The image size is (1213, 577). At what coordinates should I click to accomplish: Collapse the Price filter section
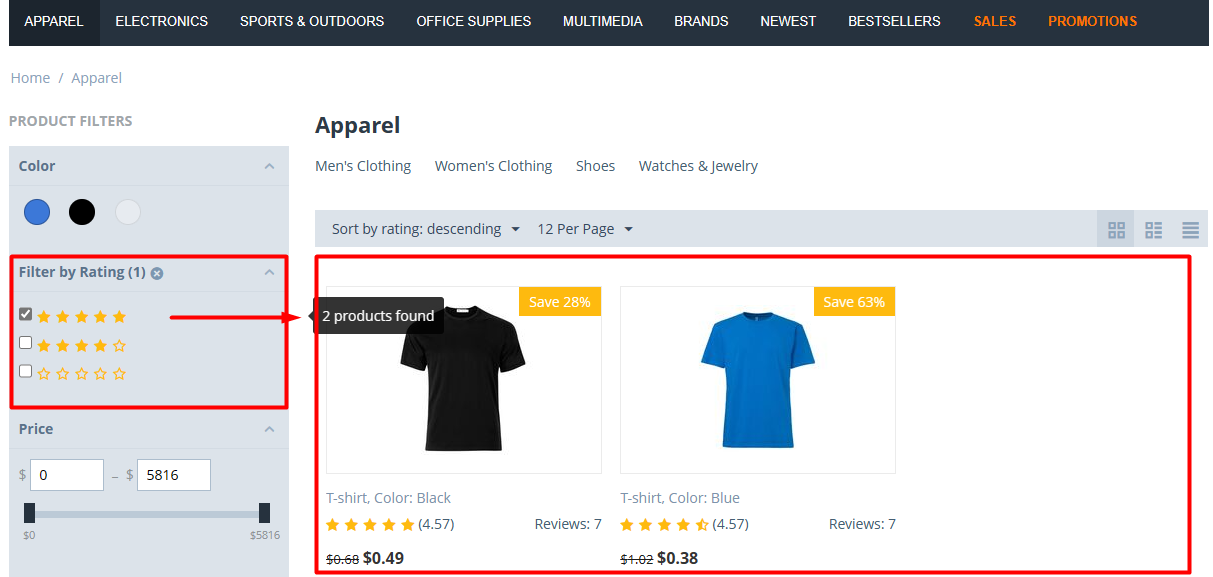tap(269, 429)
